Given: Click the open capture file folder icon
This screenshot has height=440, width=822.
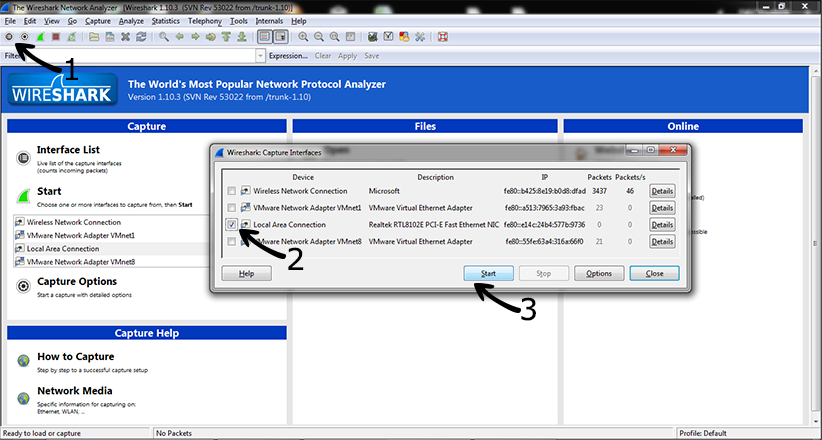Looking at the screenshot, I should pyautogui.click(x=94, y=37).
